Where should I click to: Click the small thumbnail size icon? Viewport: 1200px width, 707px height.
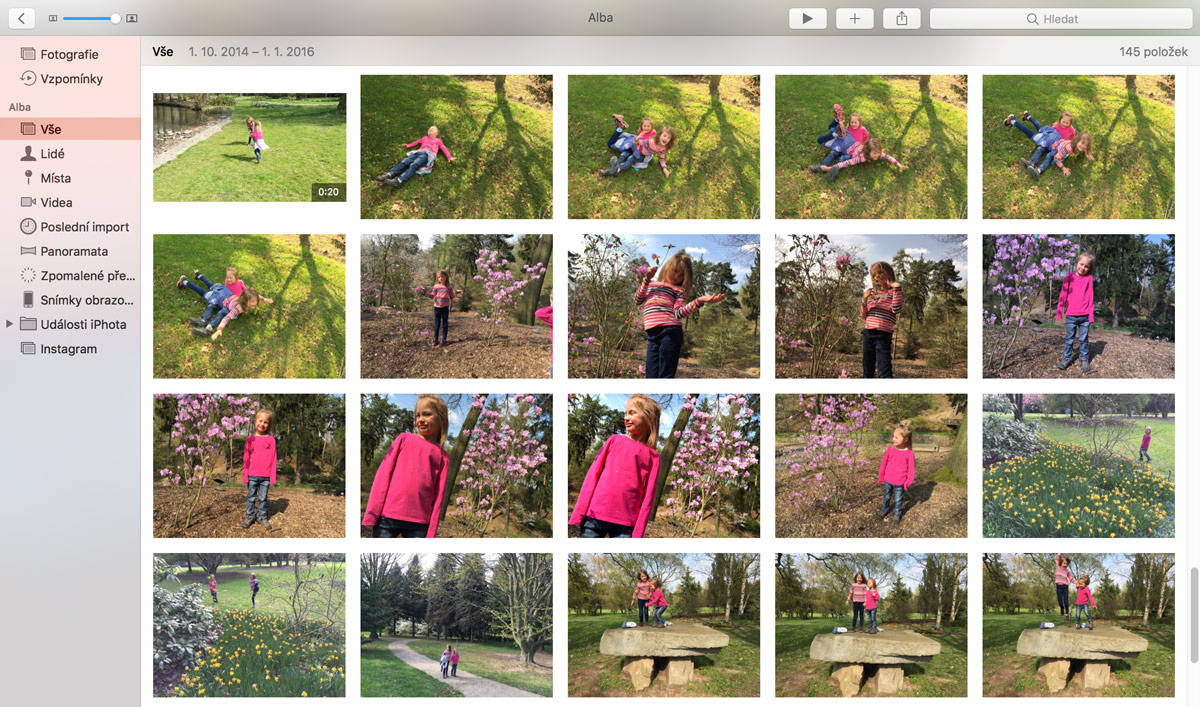pyautogui.click(x=53, y=19)
